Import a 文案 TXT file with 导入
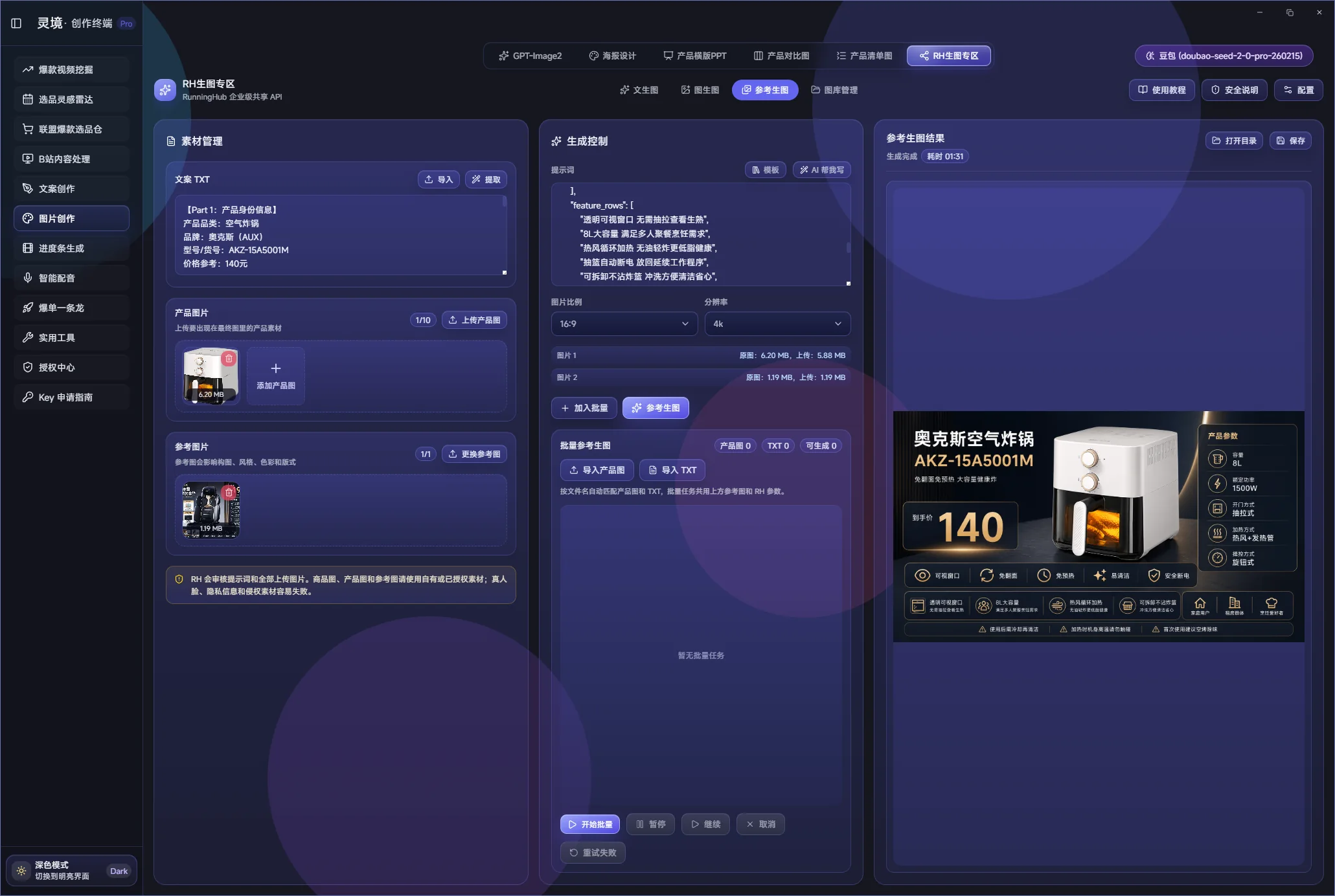 coord(439,179)
